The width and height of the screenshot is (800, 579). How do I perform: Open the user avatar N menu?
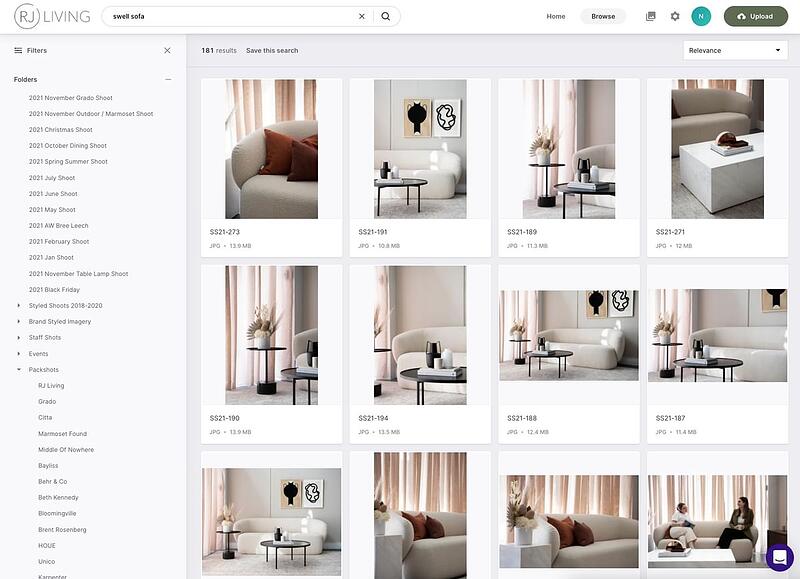[701, 16]
